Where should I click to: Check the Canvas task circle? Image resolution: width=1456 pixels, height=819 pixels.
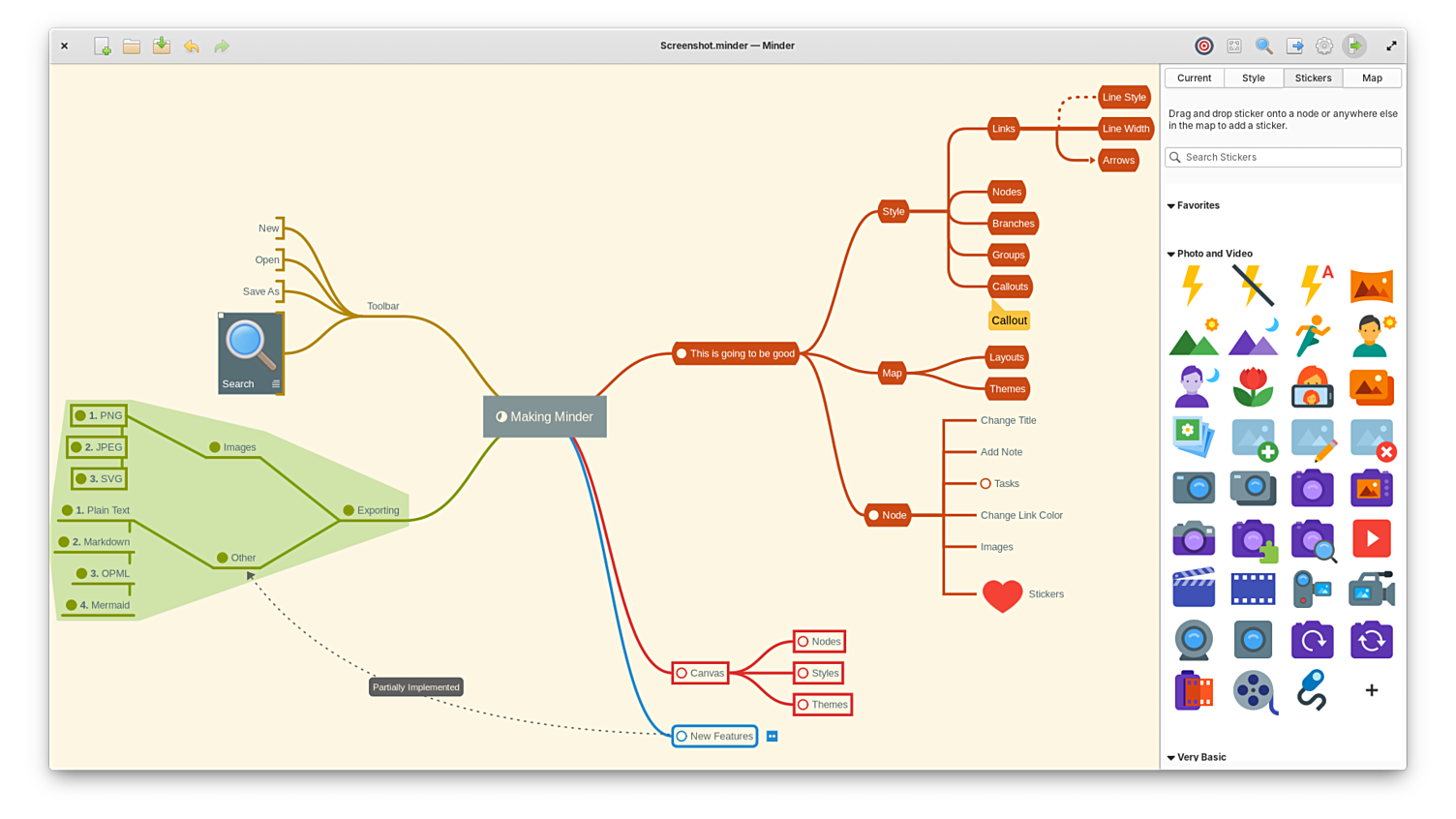click(682, 674)
